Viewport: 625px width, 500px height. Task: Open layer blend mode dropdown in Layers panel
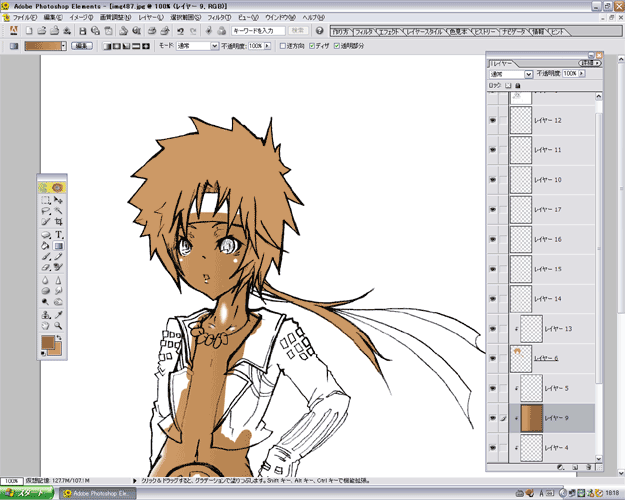tap(528, 74)
